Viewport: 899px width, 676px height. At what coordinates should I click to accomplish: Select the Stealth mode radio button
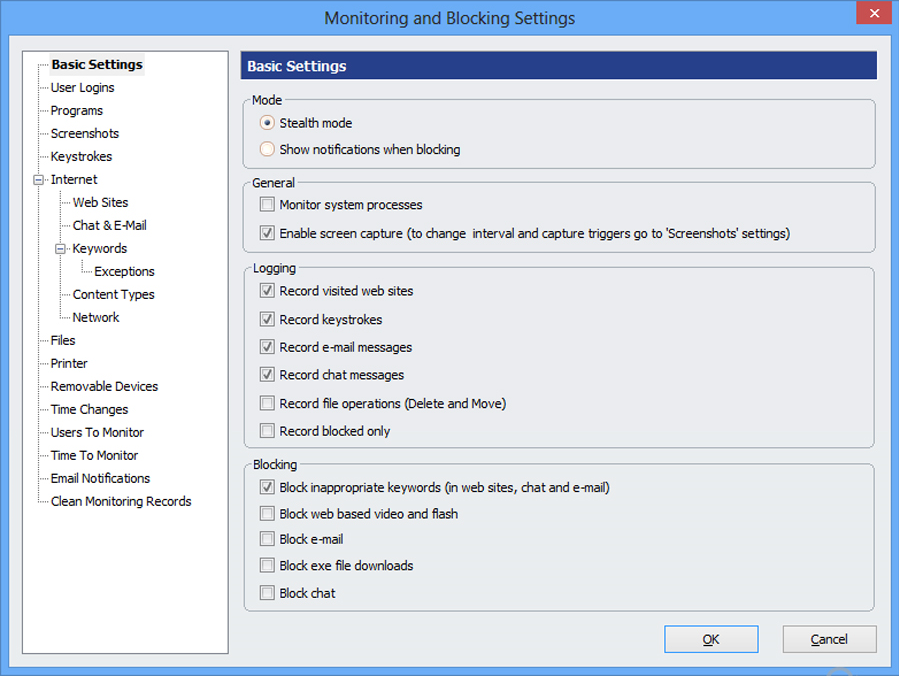[x=267, y=123]
